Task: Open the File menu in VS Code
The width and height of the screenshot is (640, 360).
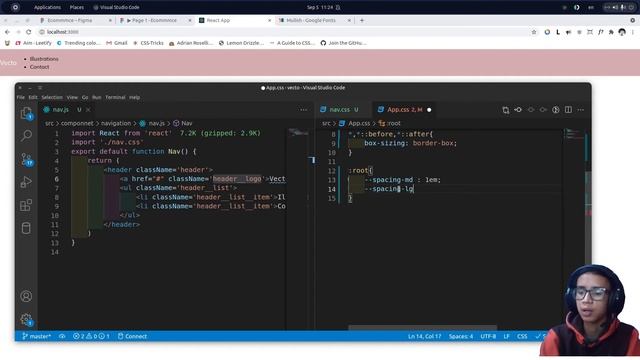Action: 21,98
